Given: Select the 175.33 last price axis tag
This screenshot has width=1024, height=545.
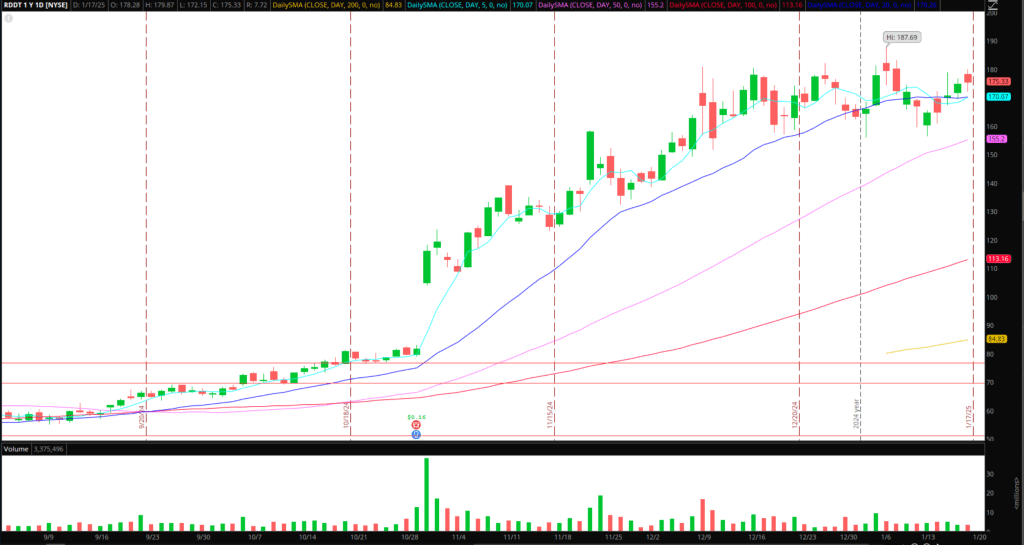Looking at the screenshot, I should [x=998, y=82].
